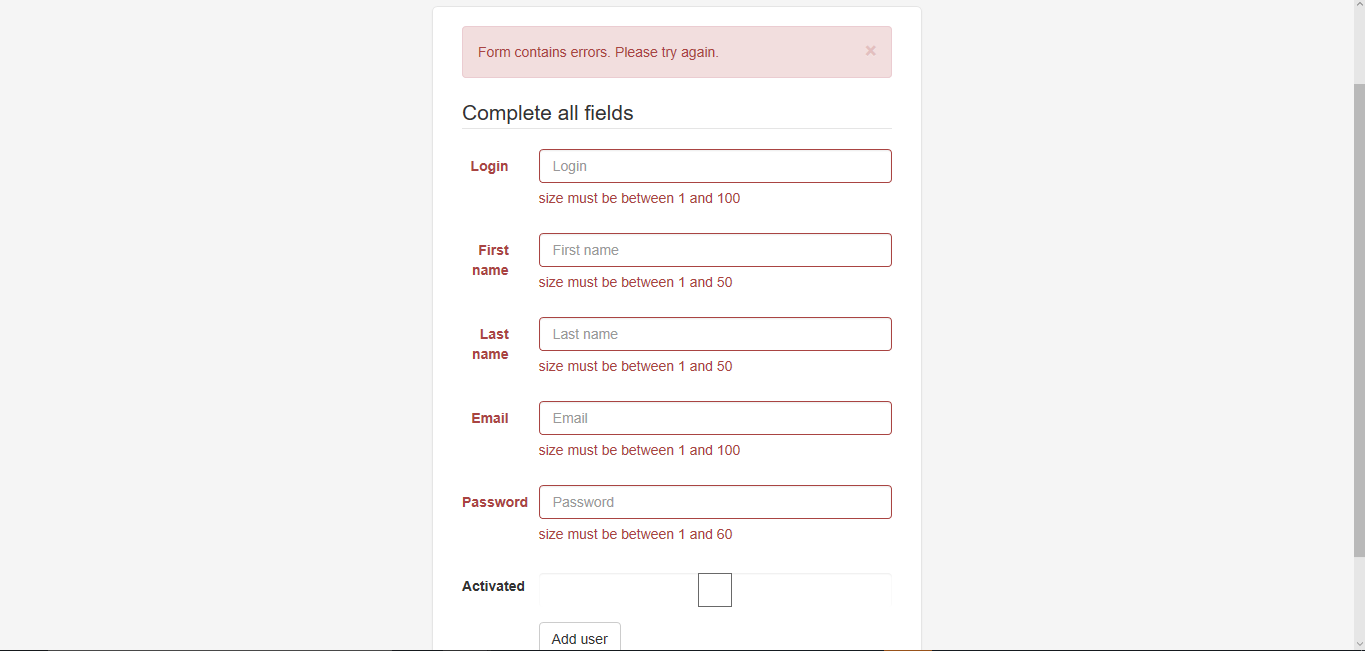1365x651 pixels.
Task: Click the Email field label
Action: click(490, 418)
